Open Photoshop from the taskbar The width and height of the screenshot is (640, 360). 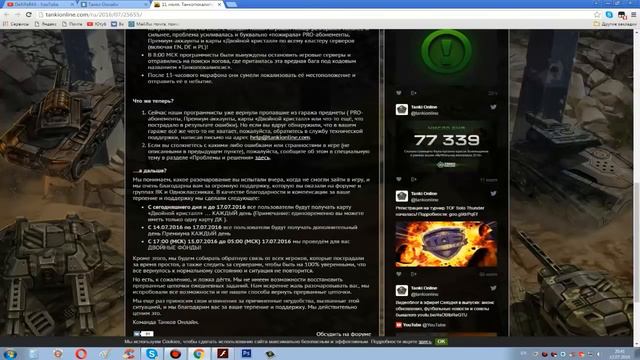[247, 353]
